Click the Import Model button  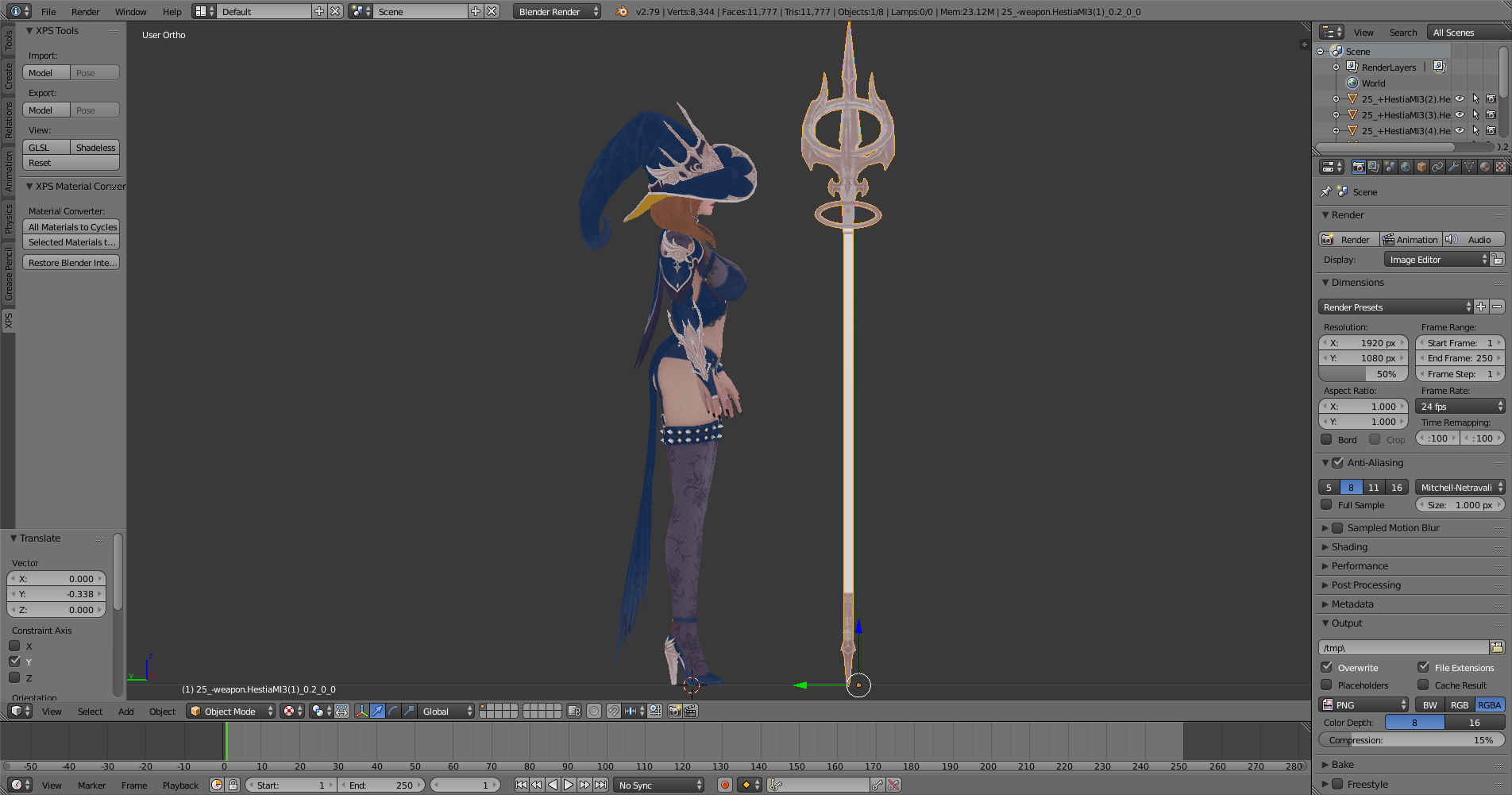pos(46,72)
